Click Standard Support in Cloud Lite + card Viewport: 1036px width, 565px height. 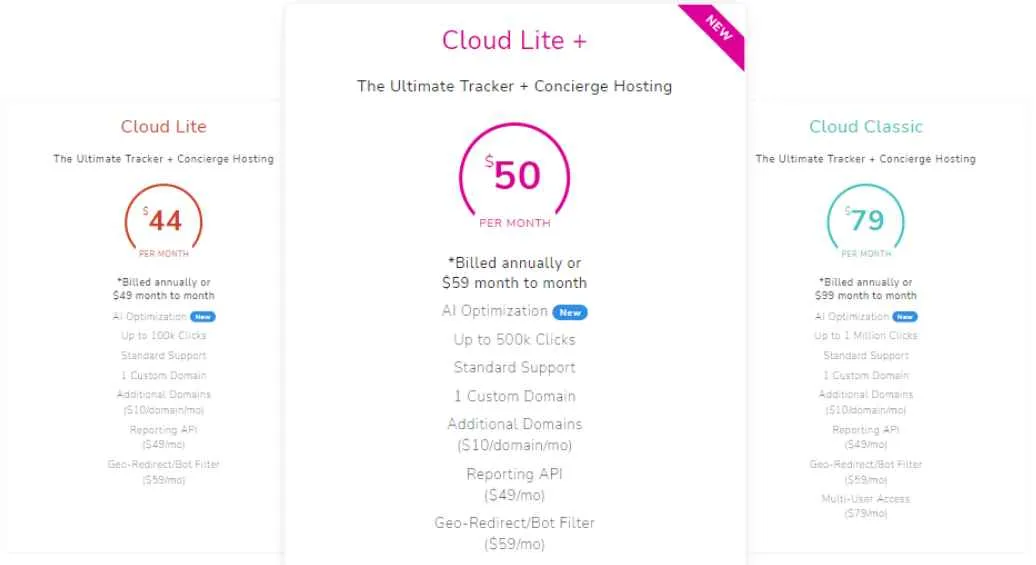(x=515, y=368)
